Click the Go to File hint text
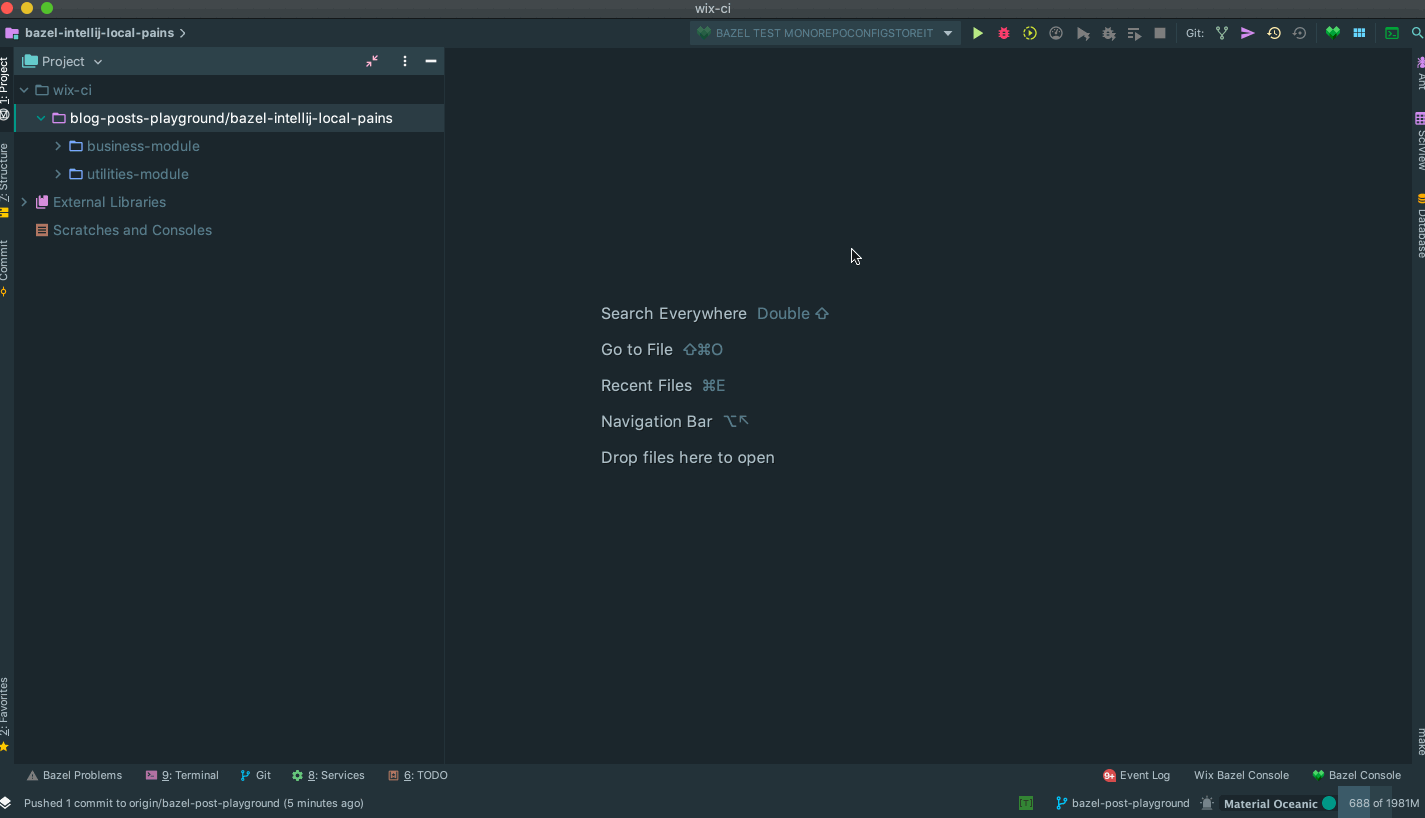Screen dimensions: 1425x818 pos(637,349)
